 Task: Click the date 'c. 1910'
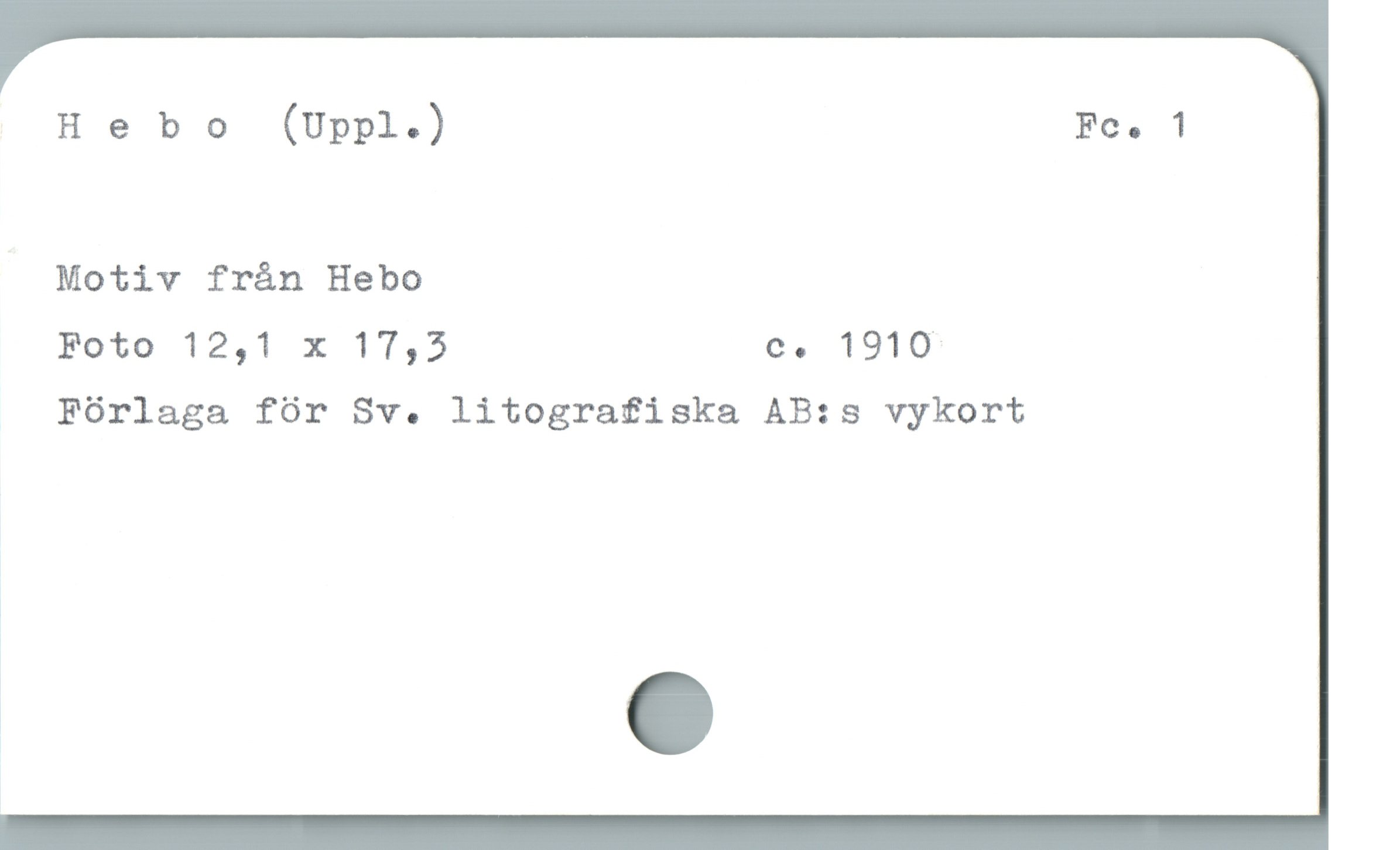(x=848, y=345)
